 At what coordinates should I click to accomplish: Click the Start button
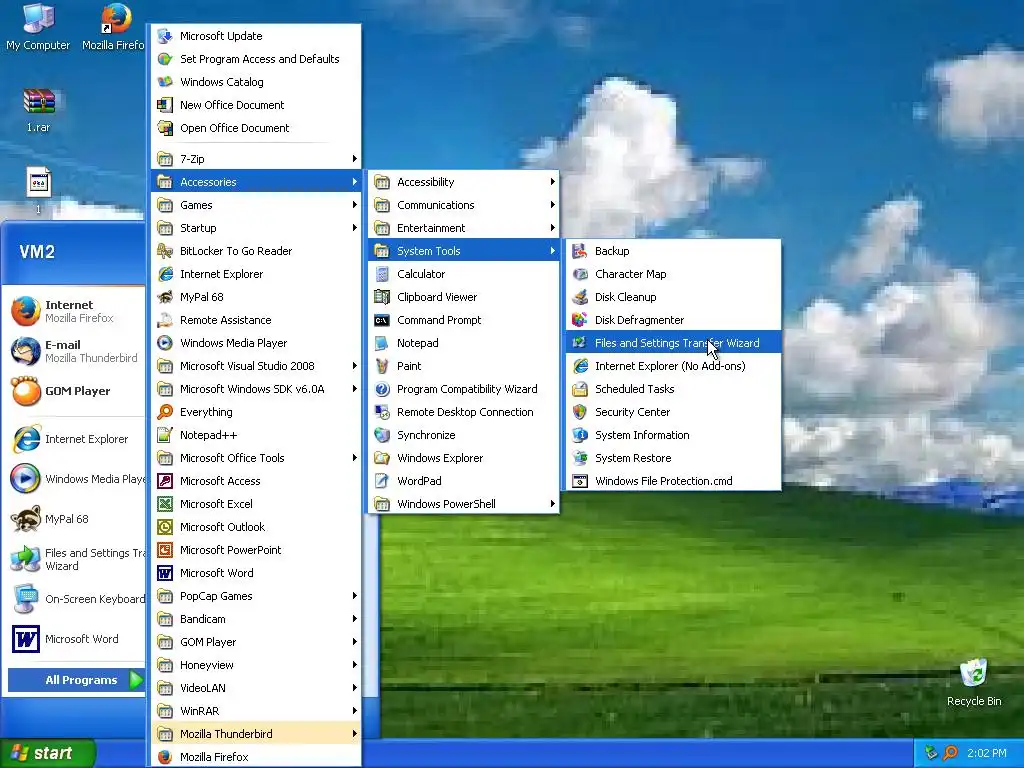click(48, 753)
